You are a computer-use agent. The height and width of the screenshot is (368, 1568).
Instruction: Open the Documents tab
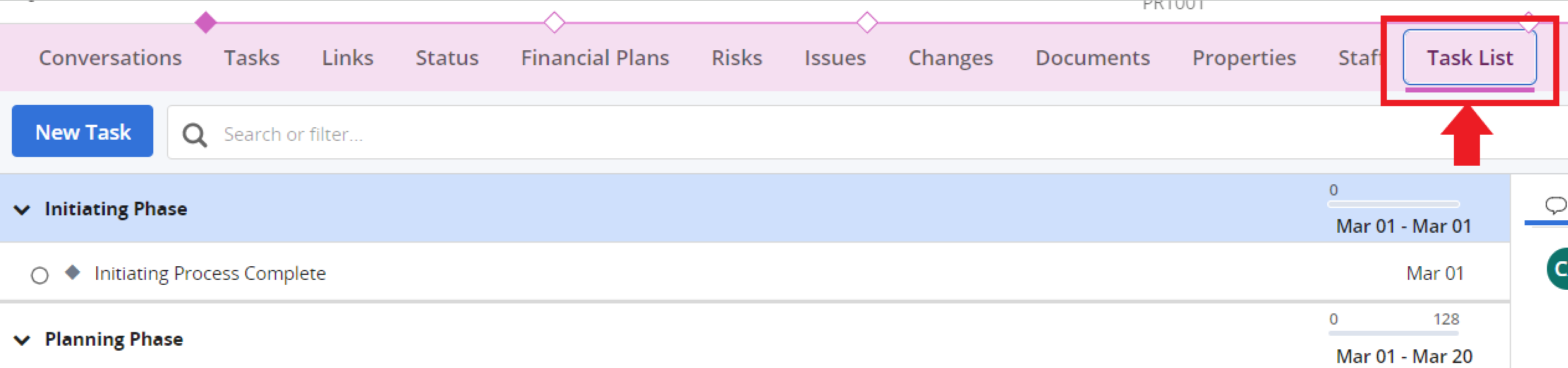[x=1093, y=58]
